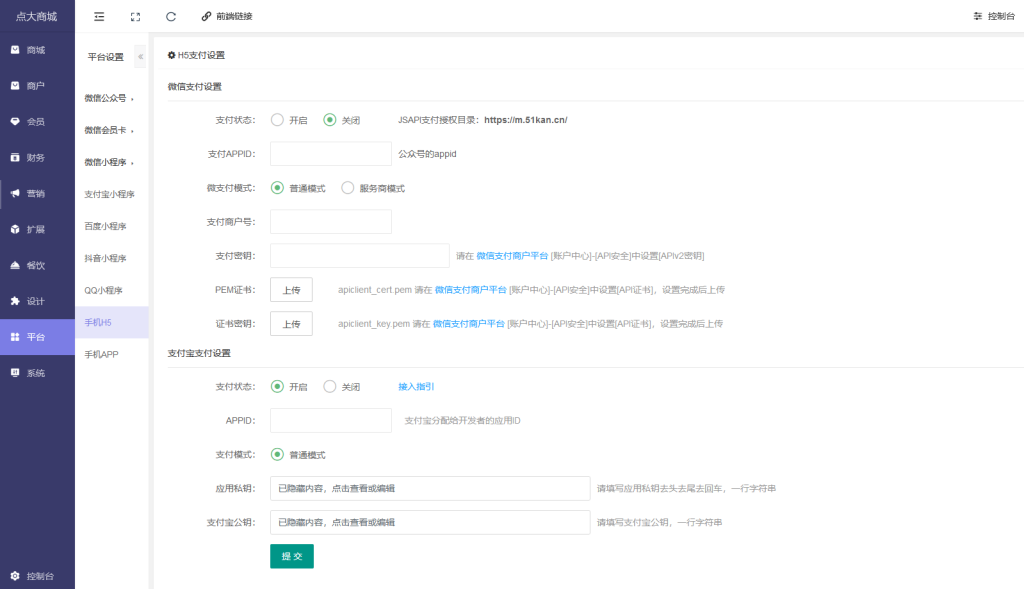
Task: Open the 接入指引 link
Action: 416,387
